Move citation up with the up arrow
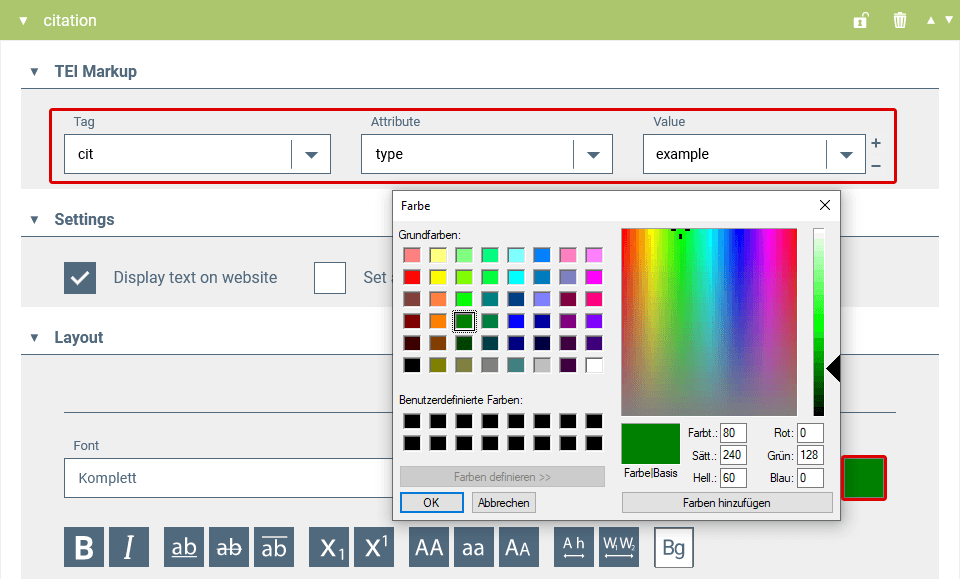The image size is (960, 579). point(930,20)
